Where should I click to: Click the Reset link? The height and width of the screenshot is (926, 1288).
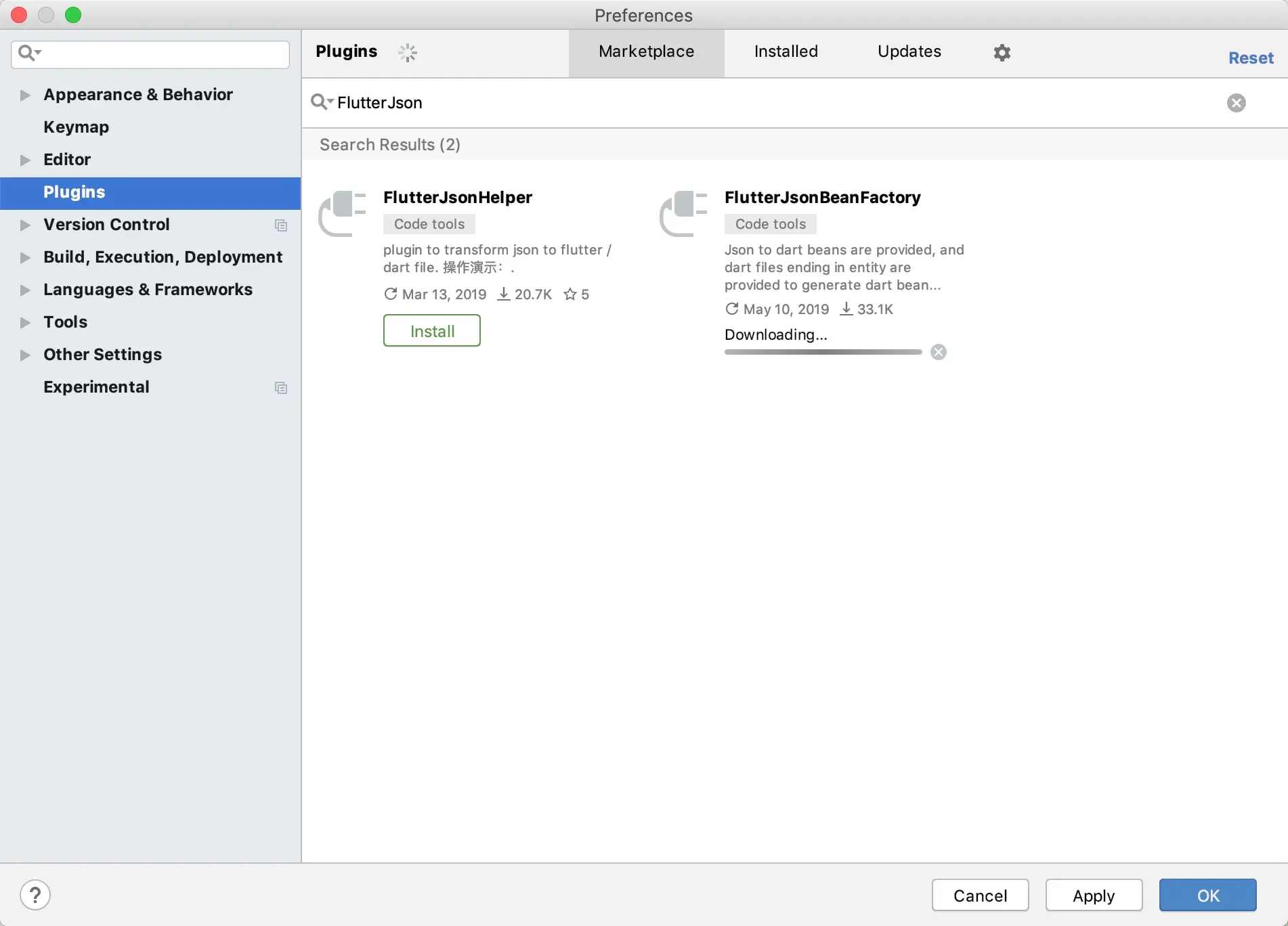point(1251,58)
